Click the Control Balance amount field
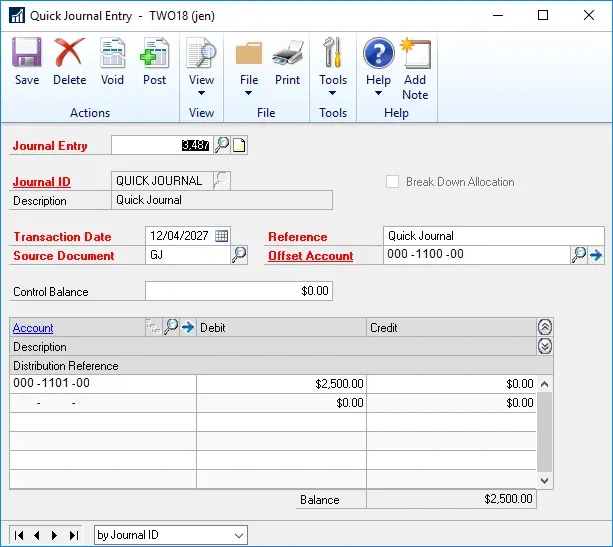613x547 pixels. (x=238, y=291)
